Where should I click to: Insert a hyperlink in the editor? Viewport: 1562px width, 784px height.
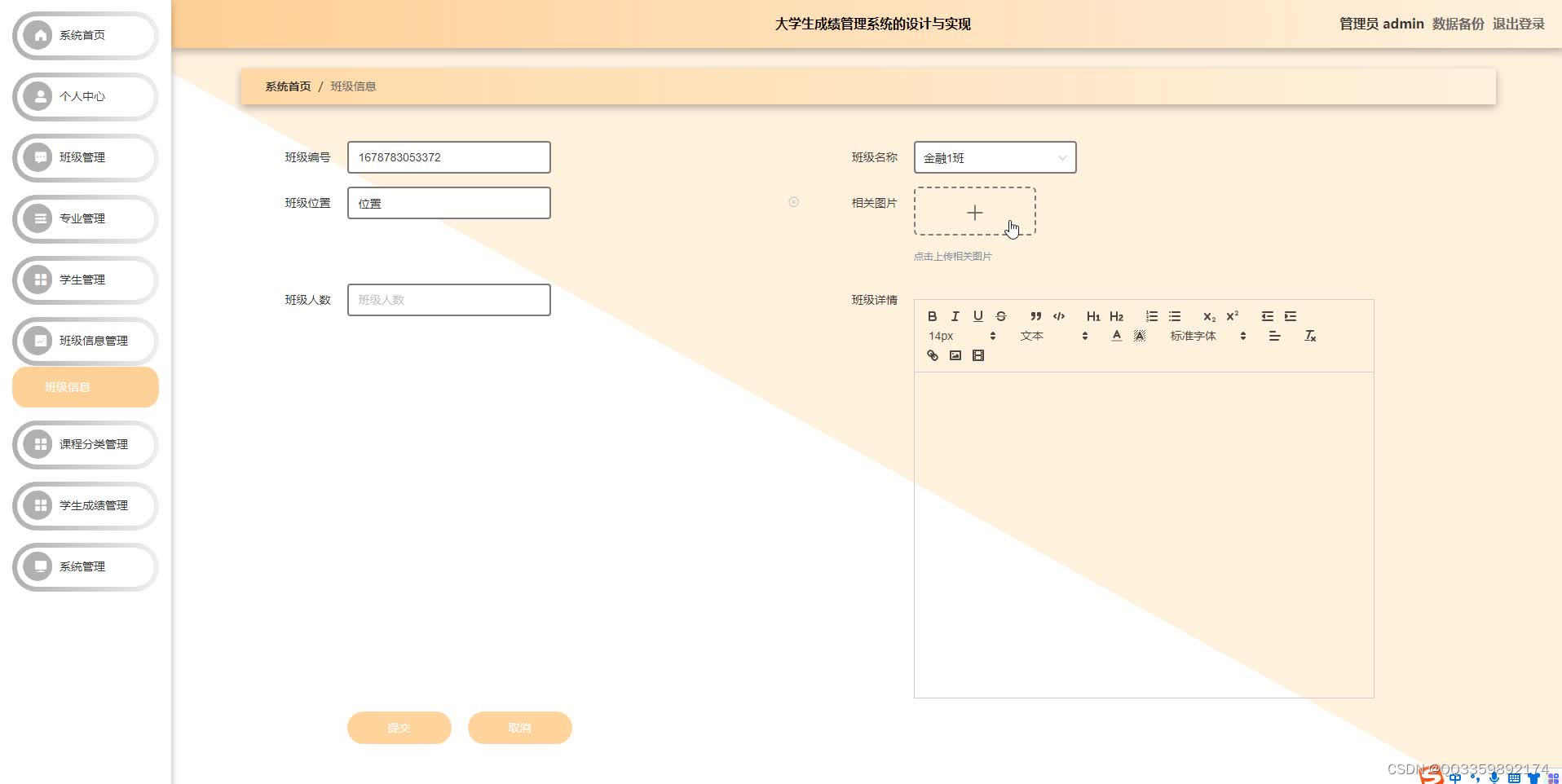click(932, 355)
